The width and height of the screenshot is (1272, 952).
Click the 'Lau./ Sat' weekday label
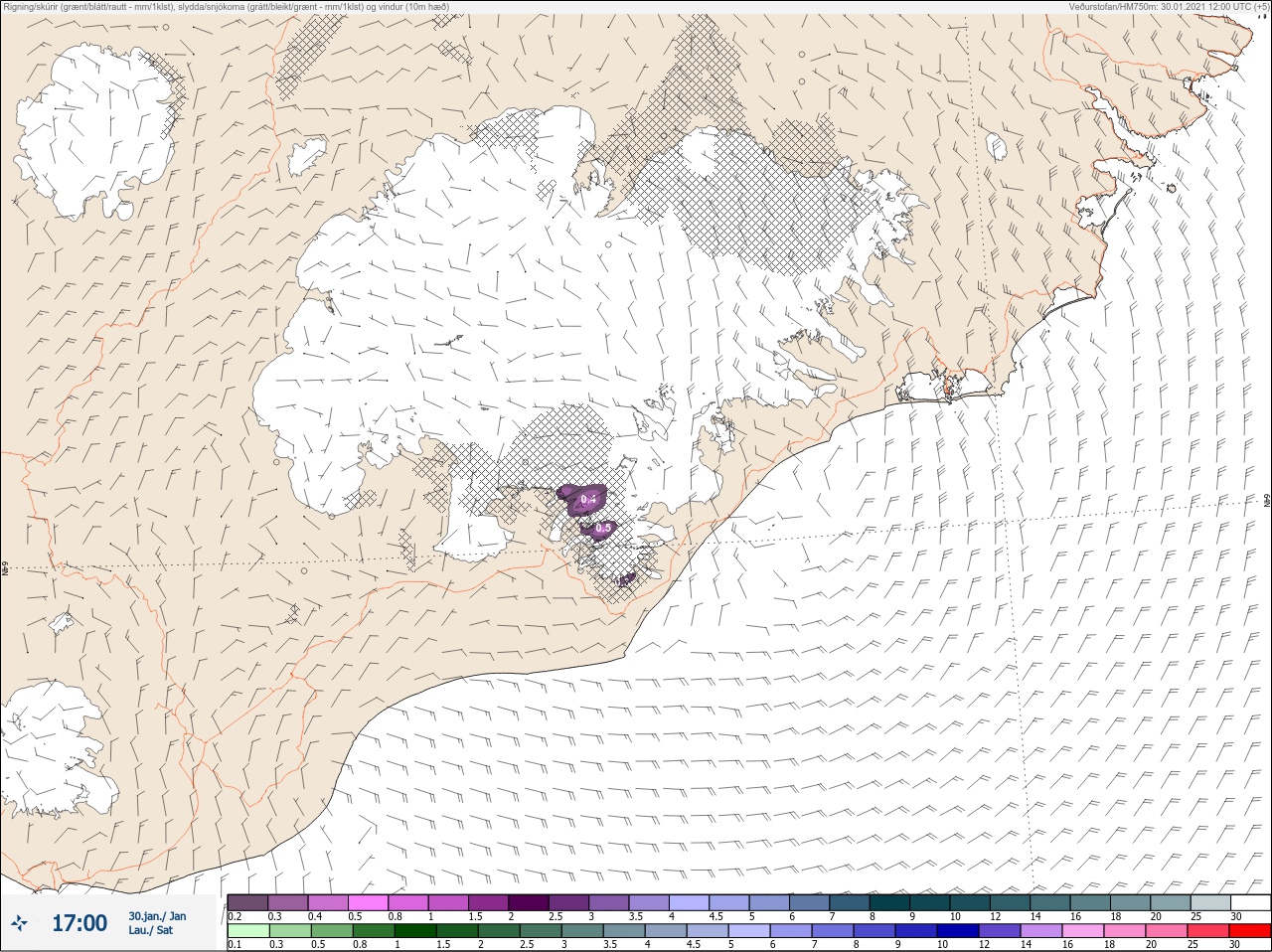[x=151, y=931]
